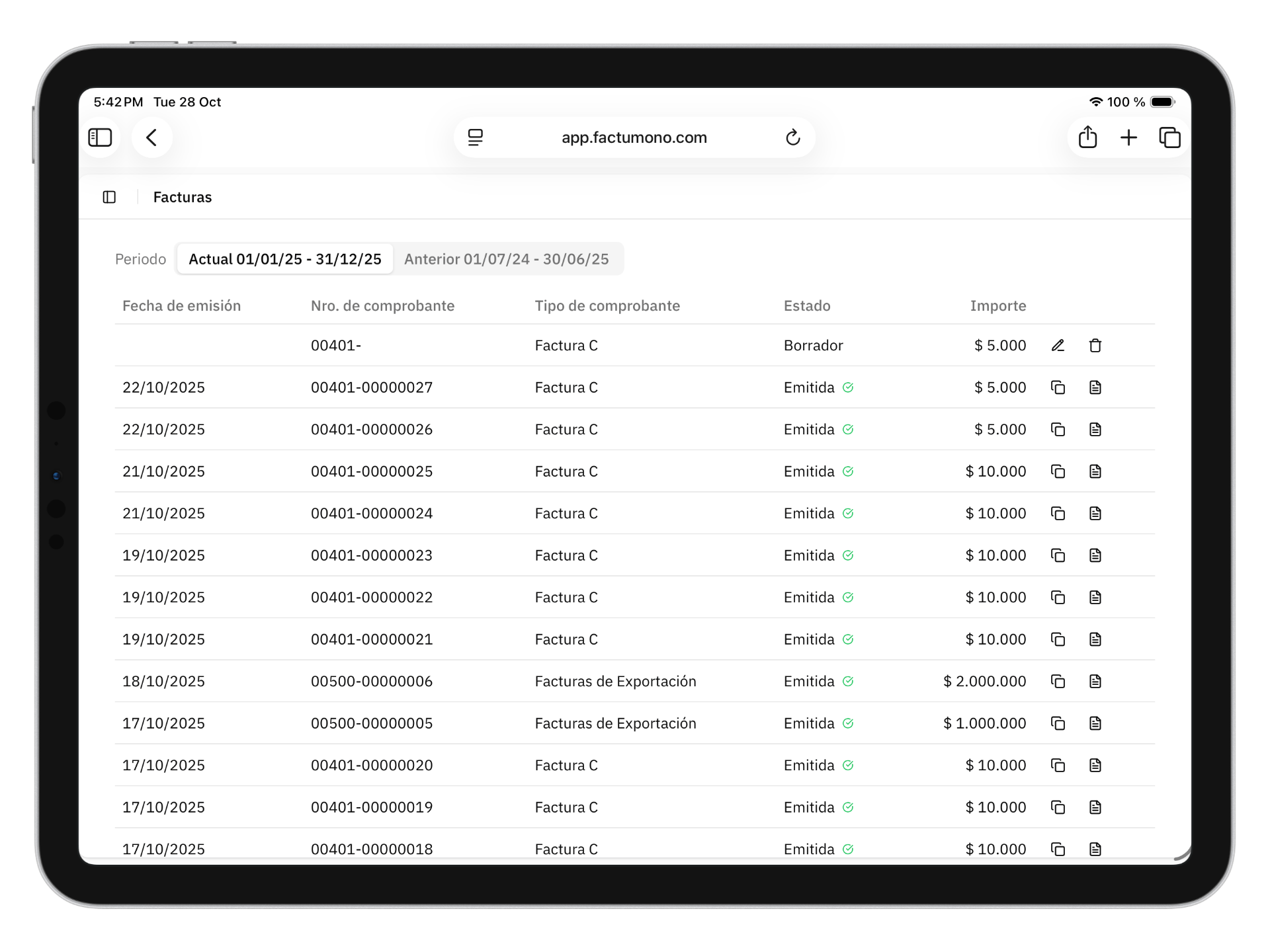
Task: Copy invoice 00401-00000020 using the duplicate icon
Action: pos(1058,765)
